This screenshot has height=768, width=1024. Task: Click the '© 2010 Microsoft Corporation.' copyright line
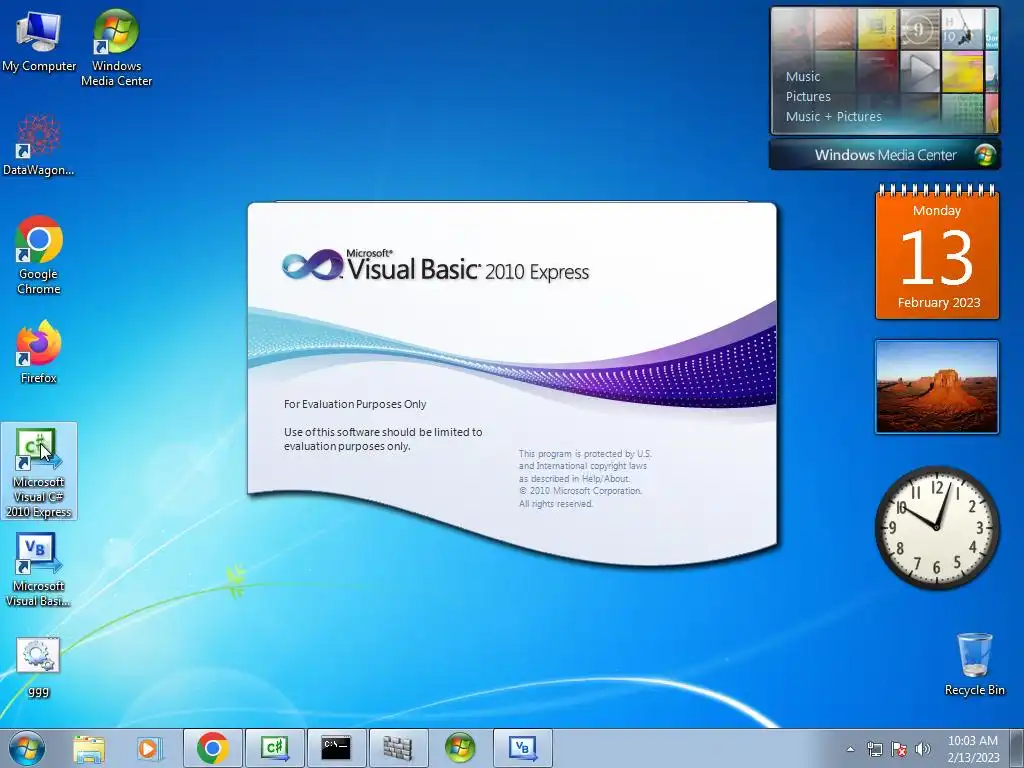(581, 490)
